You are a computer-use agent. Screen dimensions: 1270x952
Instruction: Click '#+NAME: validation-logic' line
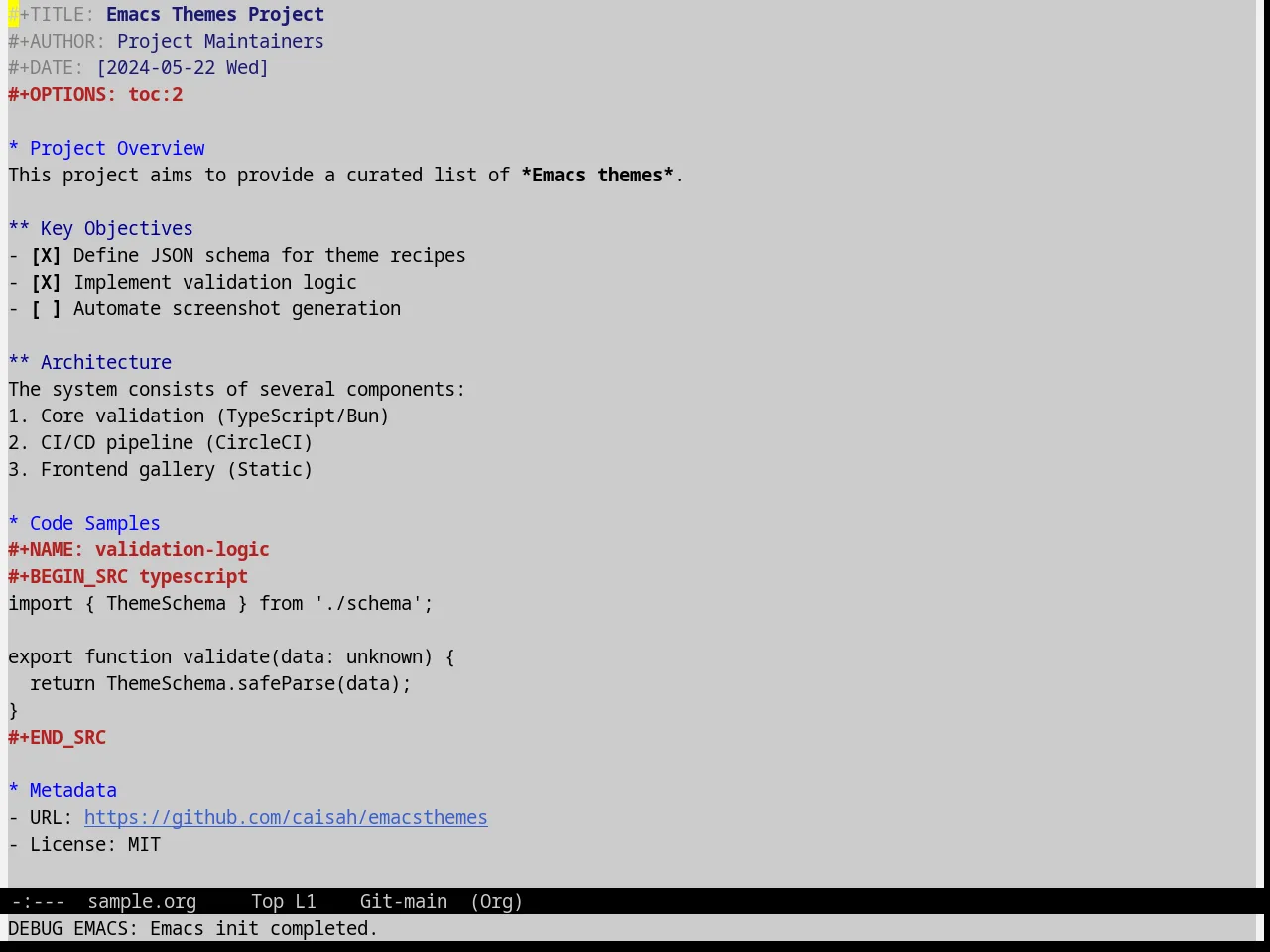pos(139,550)
